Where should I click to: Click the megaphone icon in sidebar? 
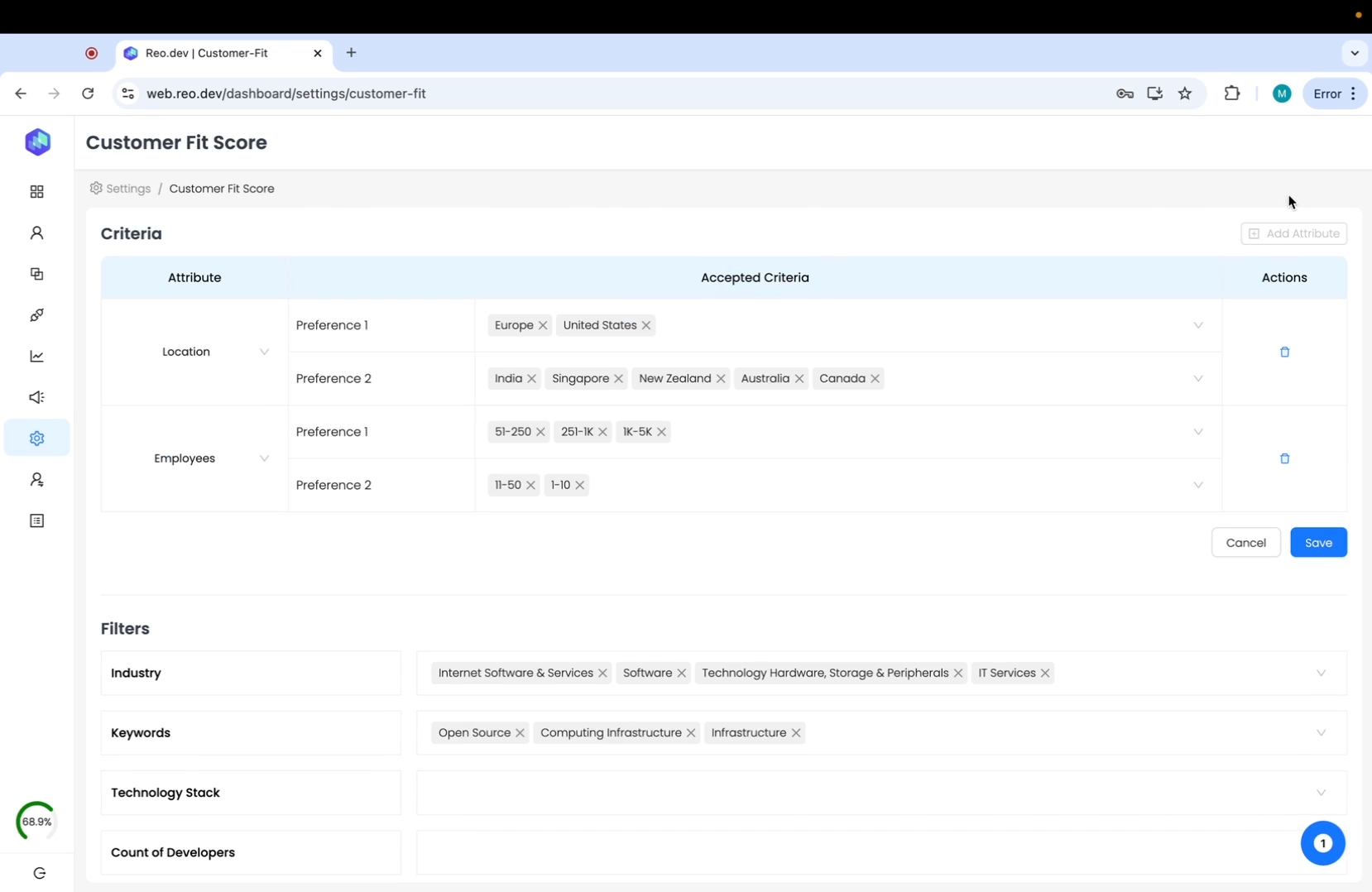click(36, 397)
